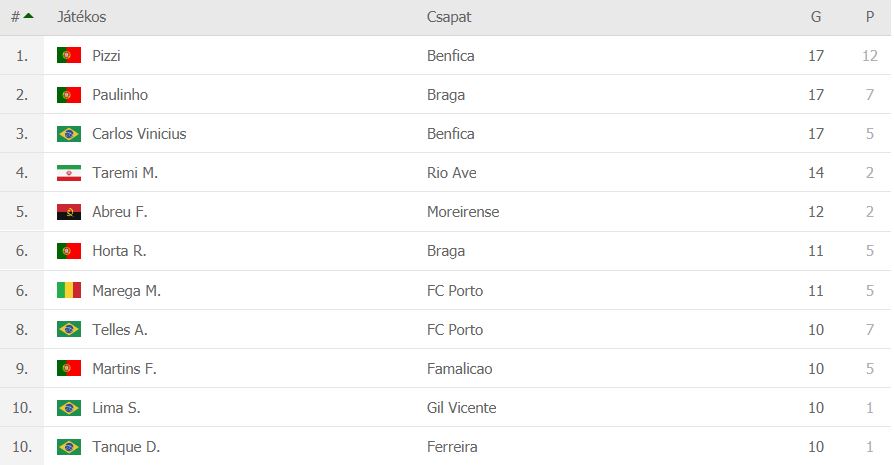Click the Brazil flag beside Carlos Vinicius
This screenshot has height=465, width=894.
click(x=69, y=134)
